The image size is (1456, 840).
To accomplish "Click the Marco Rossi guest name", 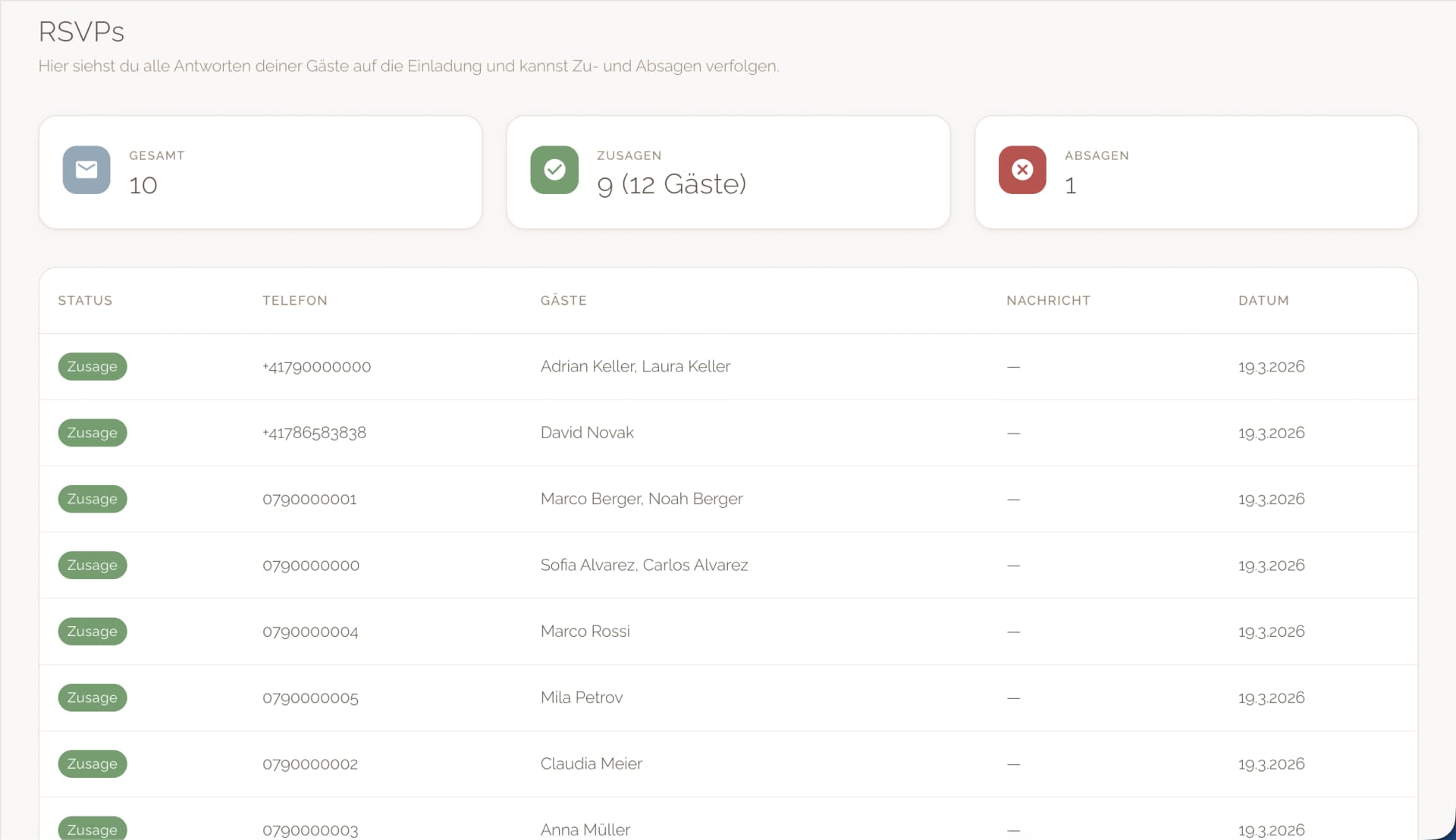I will 585,632.
